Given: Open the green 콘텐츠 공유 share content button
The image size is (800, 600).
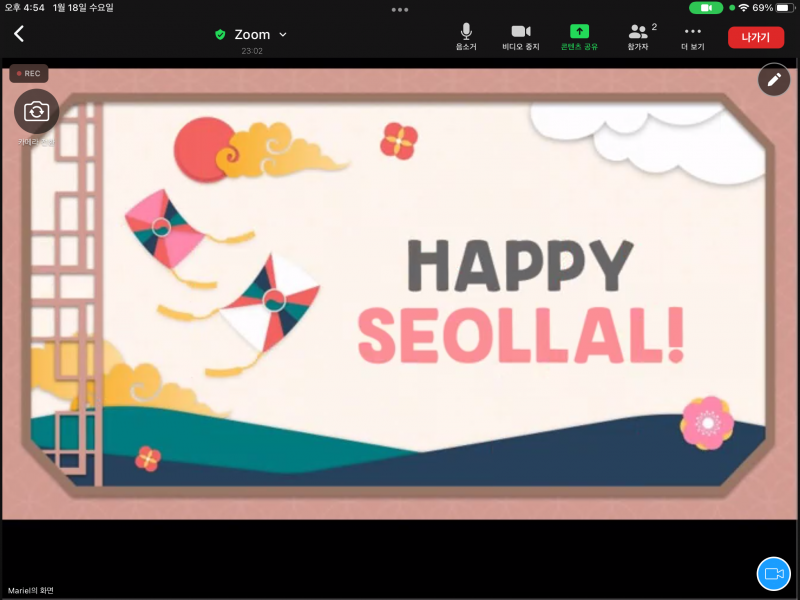Looking at the screenshot, I should pyautogui.click(x=579, y=37).
